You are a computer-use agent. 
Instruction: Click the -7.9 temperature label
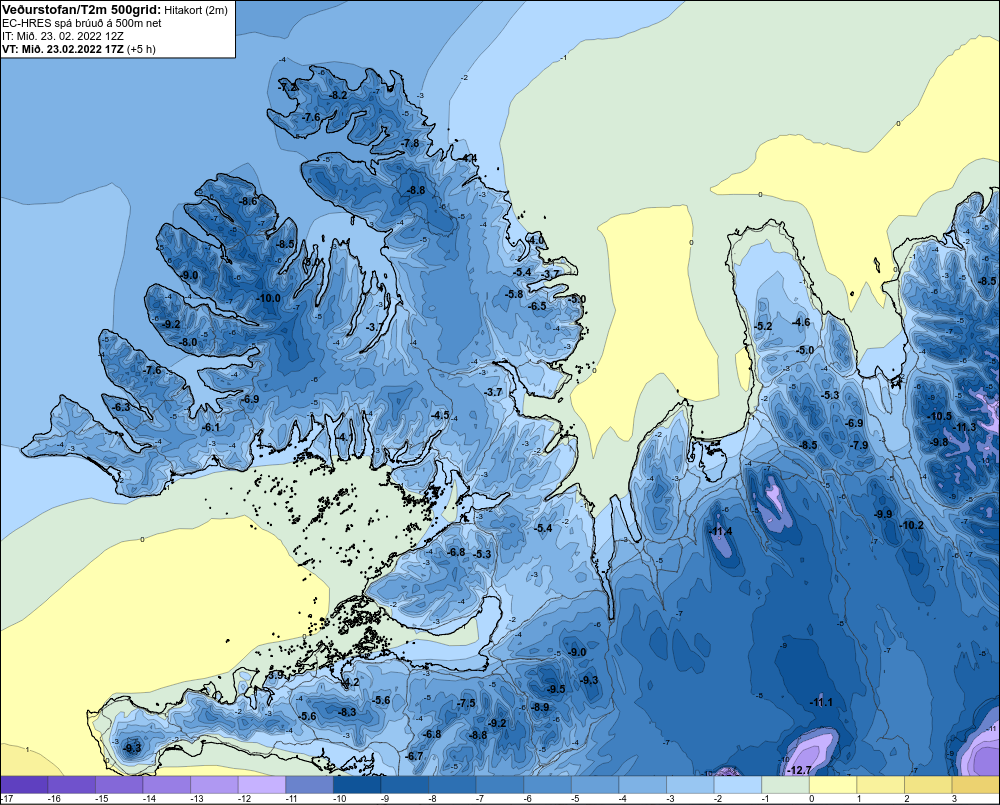(x=860, y=445)
